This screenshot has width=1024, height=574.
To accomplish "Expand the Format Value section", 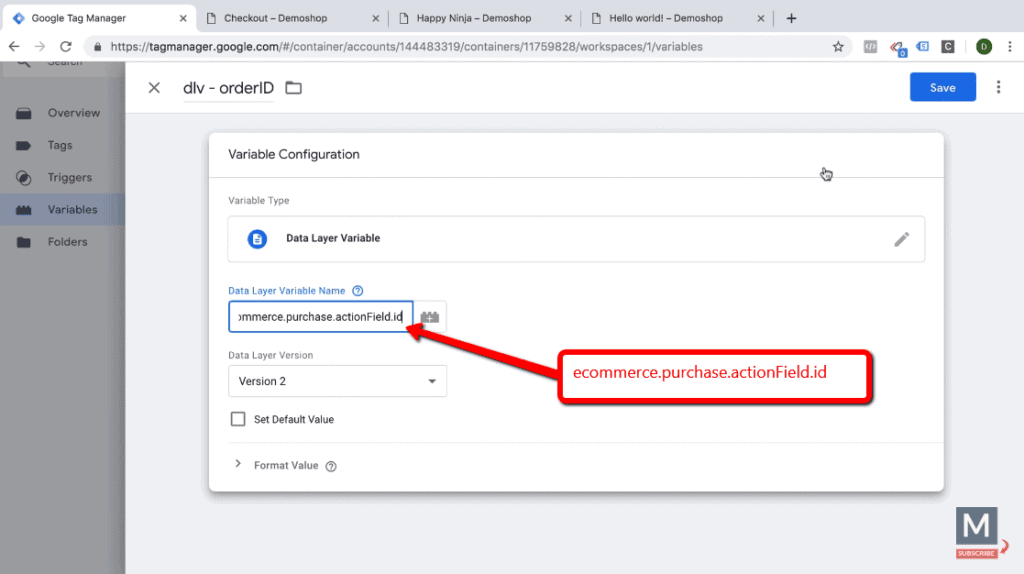I will point(238,464).
